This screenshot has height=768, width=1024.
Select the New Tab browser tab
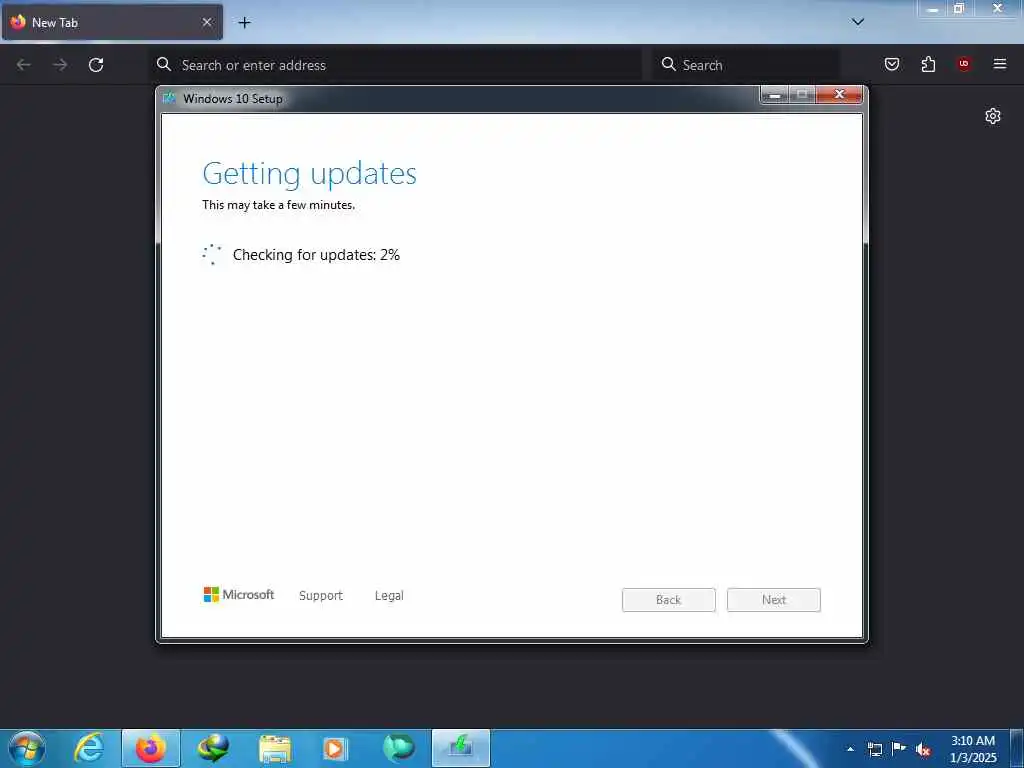click(112, 22)
